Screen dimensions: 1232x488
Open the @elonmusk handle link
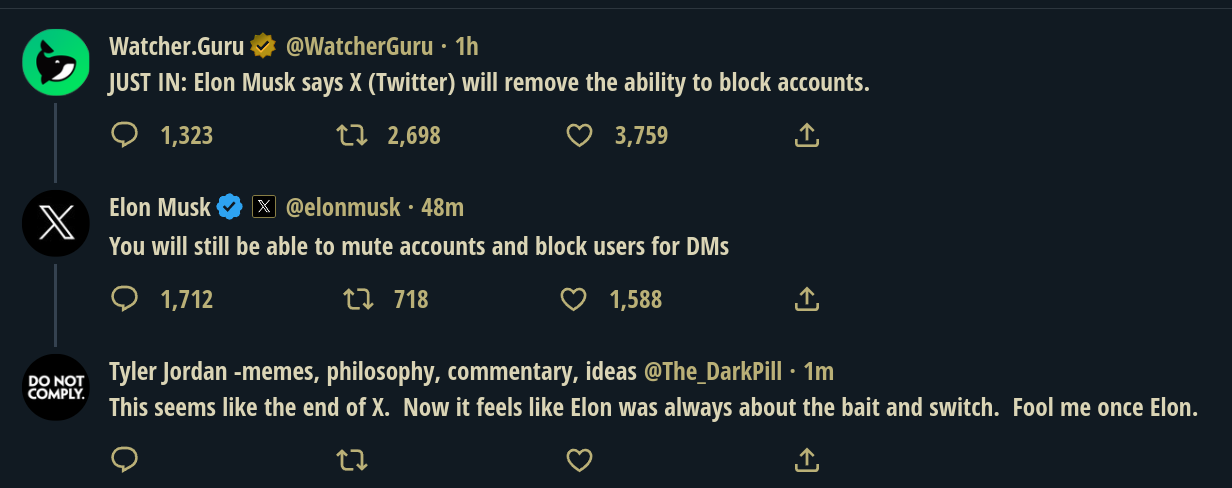pos(343,207)
